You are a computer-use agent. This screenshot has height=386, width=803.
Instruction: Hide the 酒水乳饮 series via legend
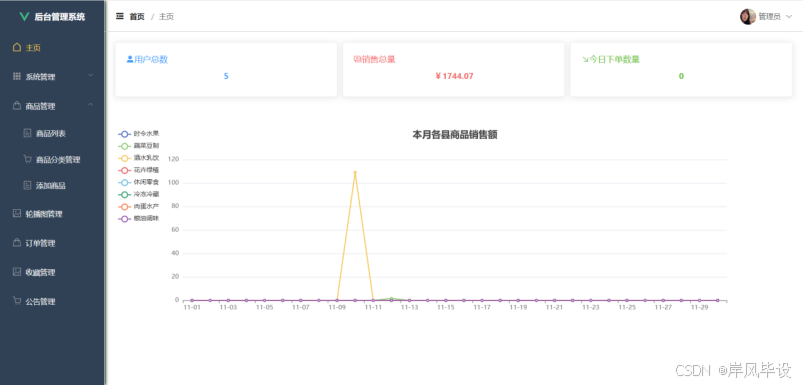point(138,158)
